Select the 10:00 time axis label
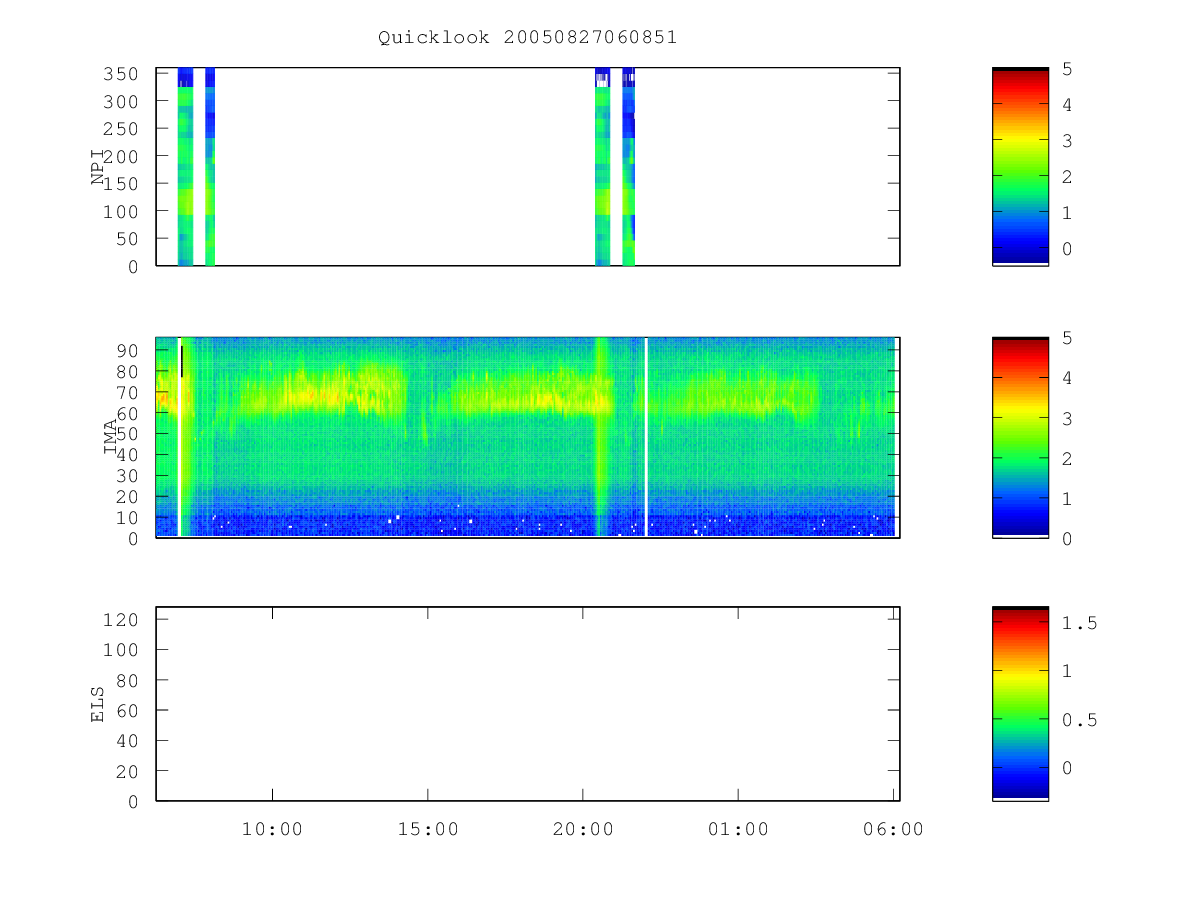Image resolution: width=1200 pixels, height=900 pixels. click(272, 829)
